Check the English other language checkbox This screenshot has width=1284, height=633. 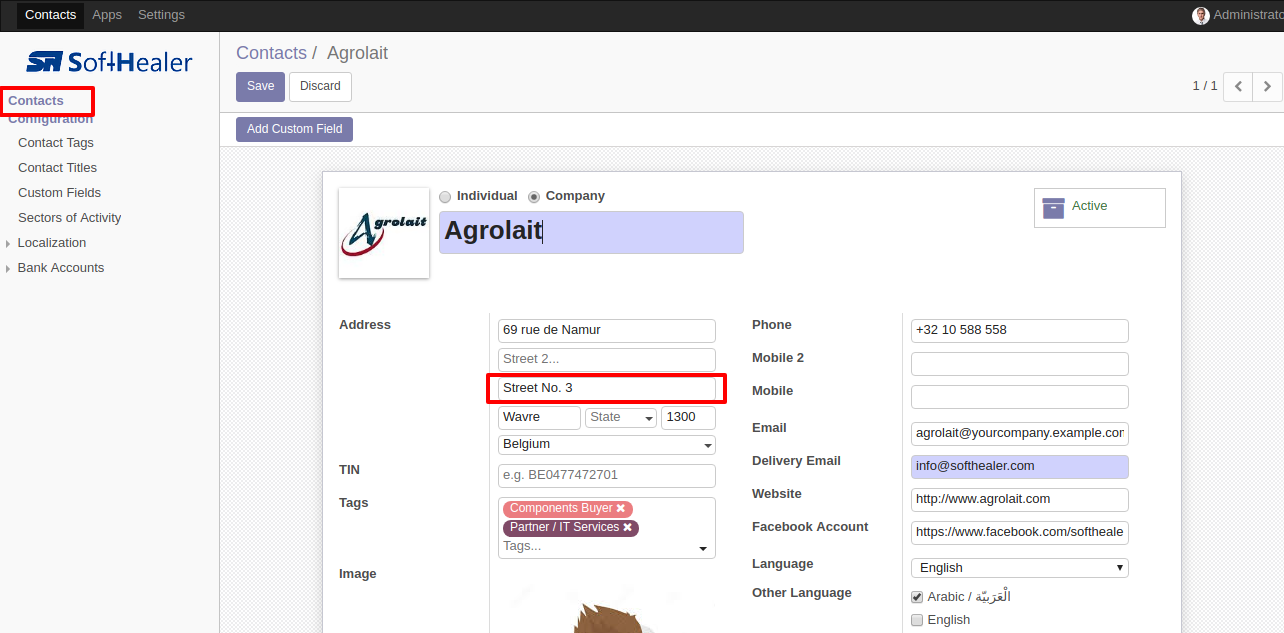917,620
